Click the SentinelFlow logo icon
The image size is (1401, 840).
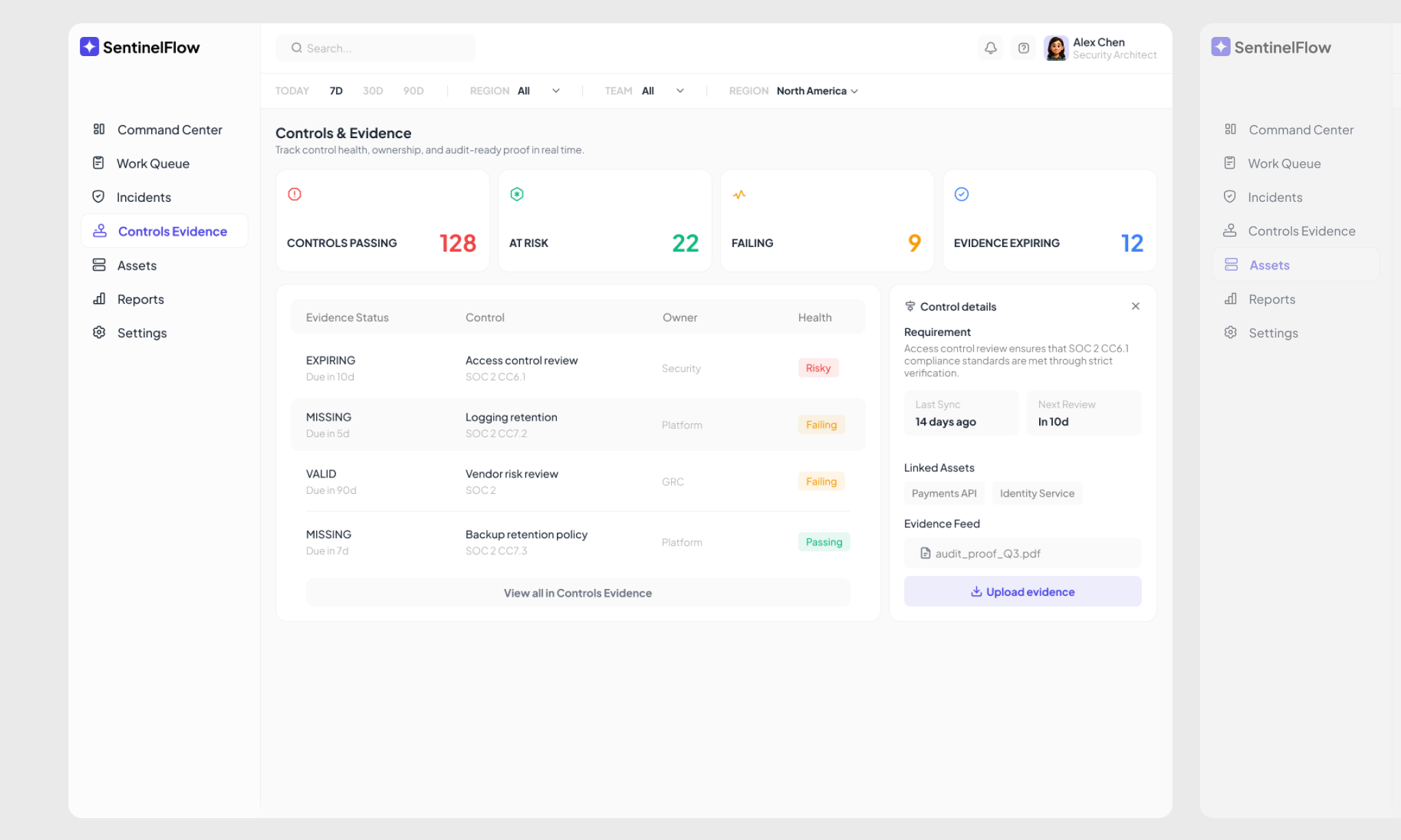point(90,47)
